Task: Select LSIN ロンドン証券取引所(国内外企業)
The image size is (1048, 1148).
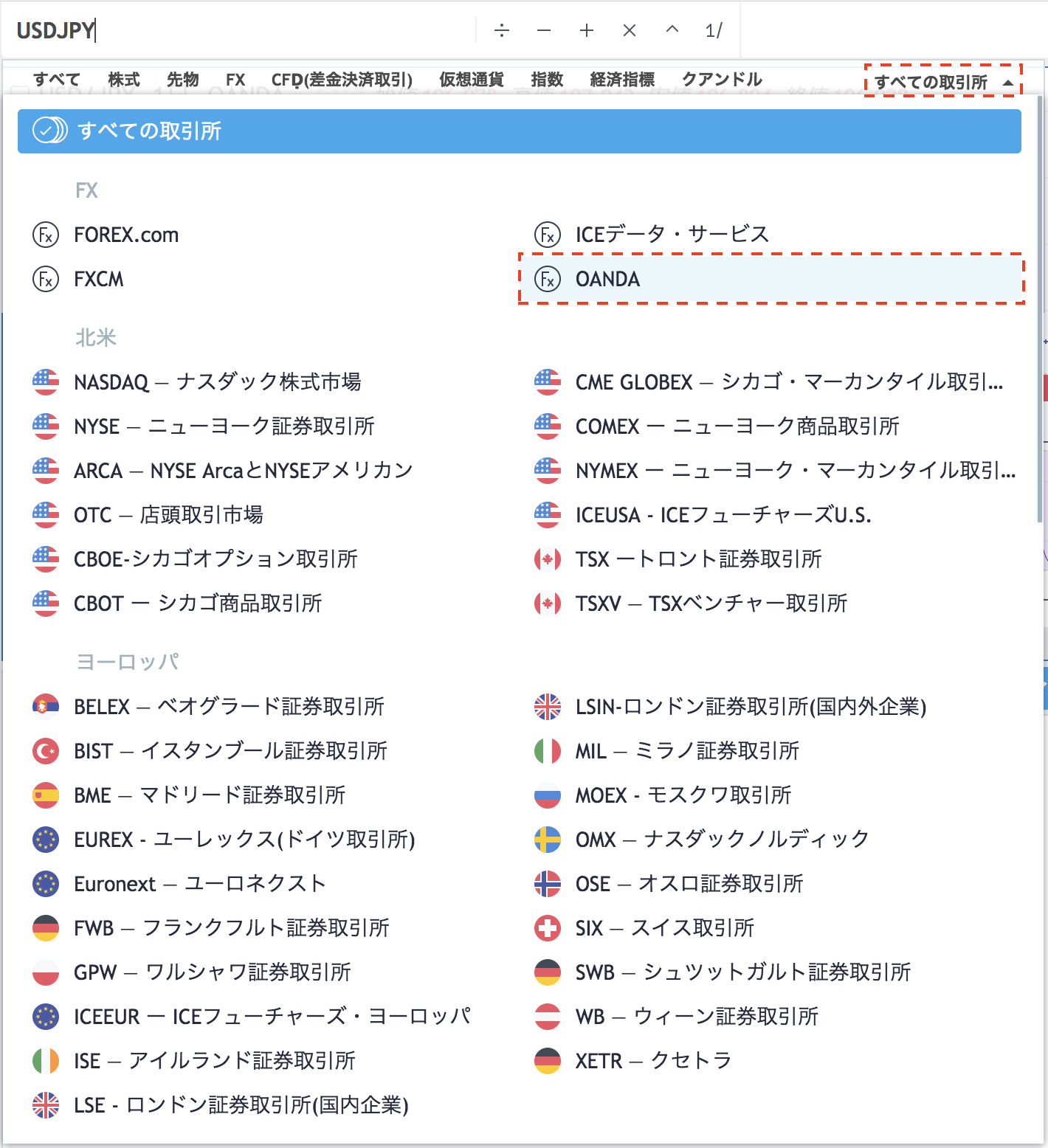Action: 771,707
